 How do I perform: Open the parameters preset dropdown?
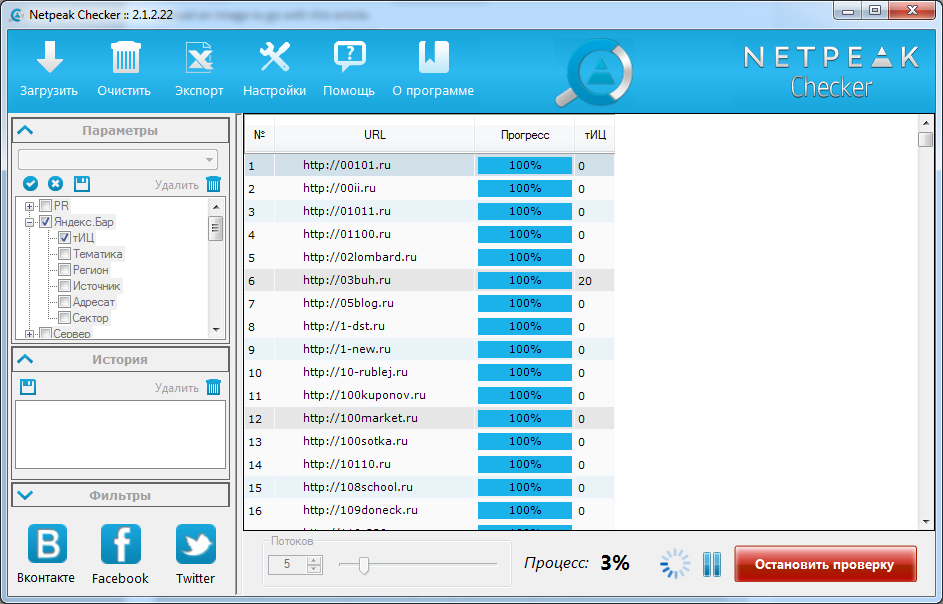[x=118, y=160]
